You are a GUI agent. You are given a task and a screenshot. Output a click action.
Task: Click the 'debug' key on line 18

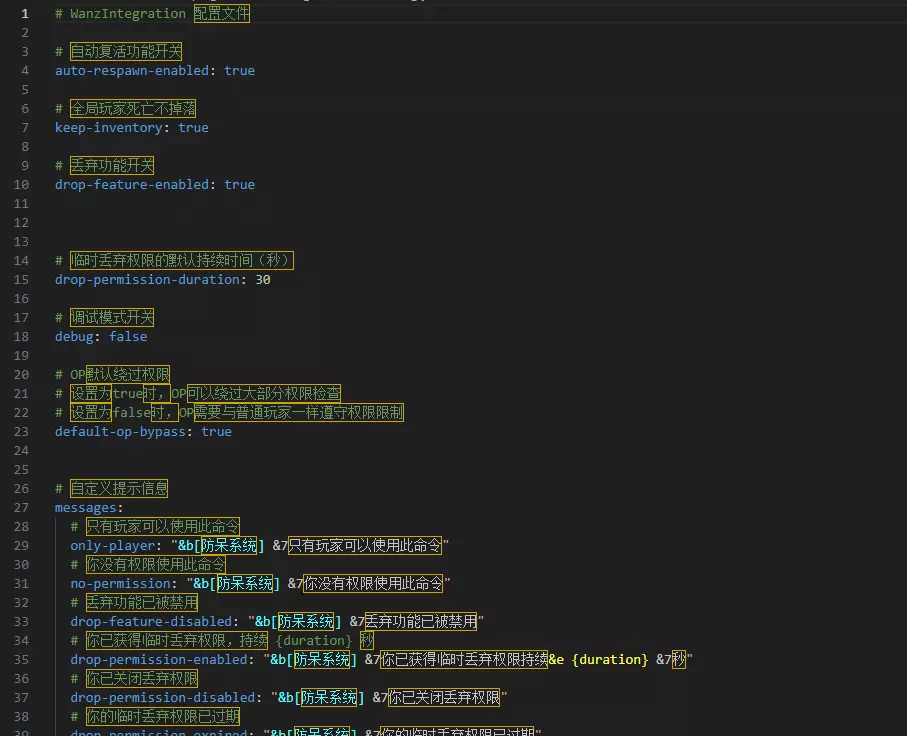74,337
